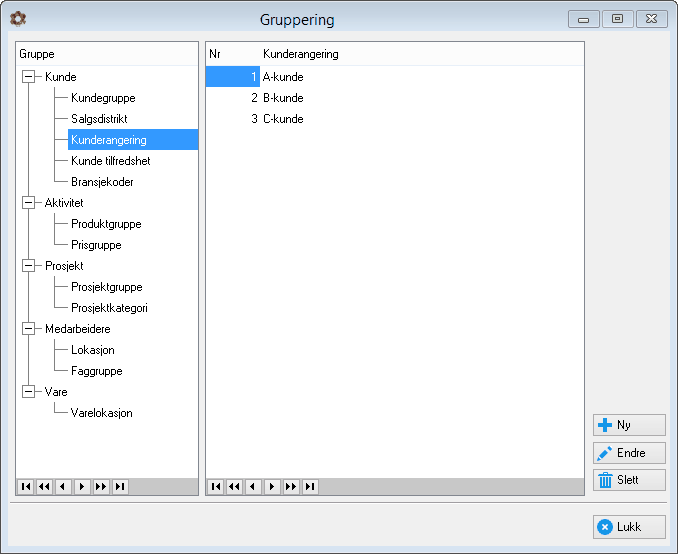Select Produktgruppe in the tree
This screenshot has width=678, height=554.
click(x=106, y=224)
